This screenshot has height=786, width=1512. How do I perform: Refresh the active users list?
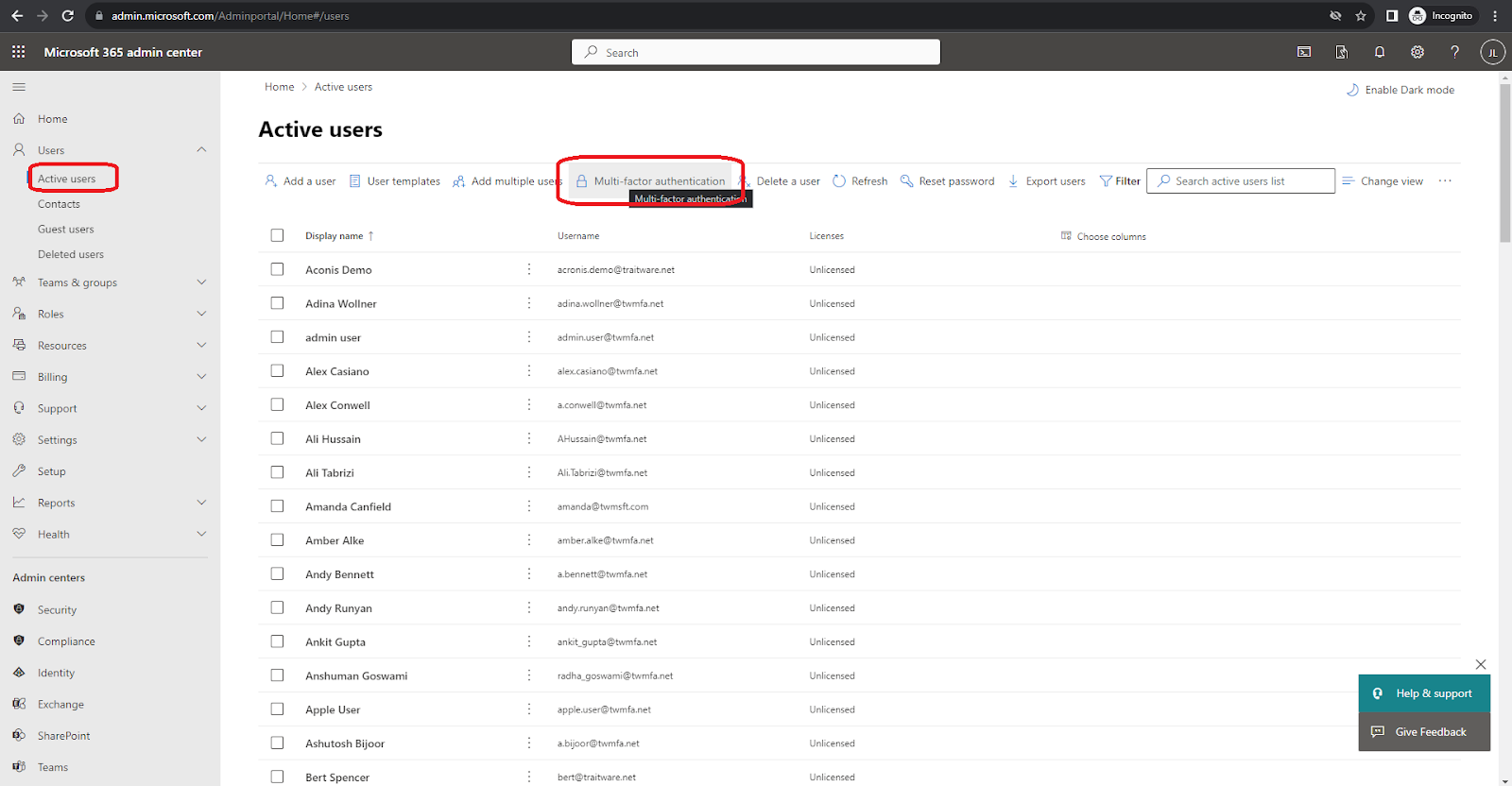[x=860, y=180]
